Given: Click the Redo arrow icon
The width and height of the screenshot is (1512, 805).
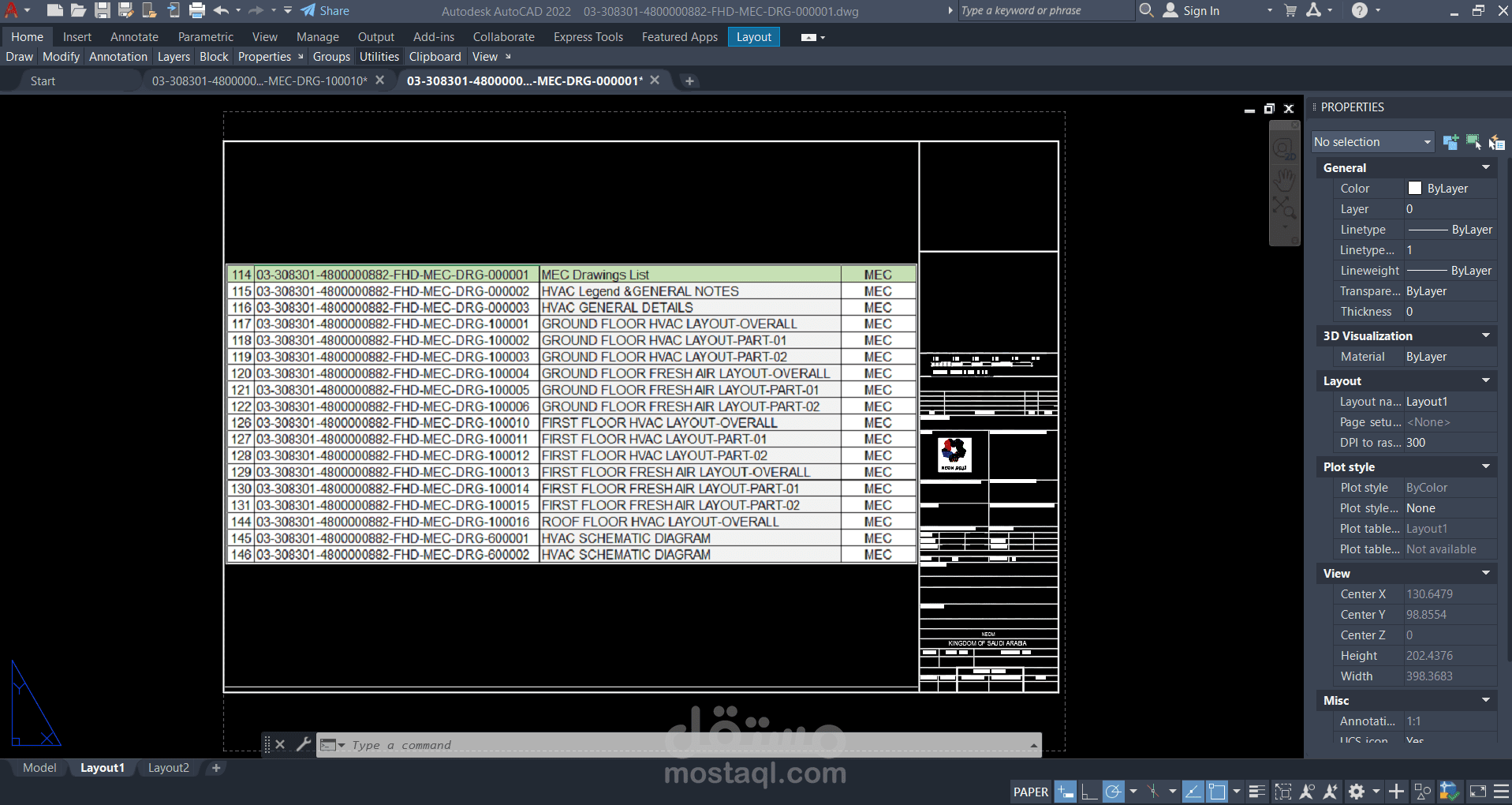Looking at the screenshot, I should tap(256, 10).
